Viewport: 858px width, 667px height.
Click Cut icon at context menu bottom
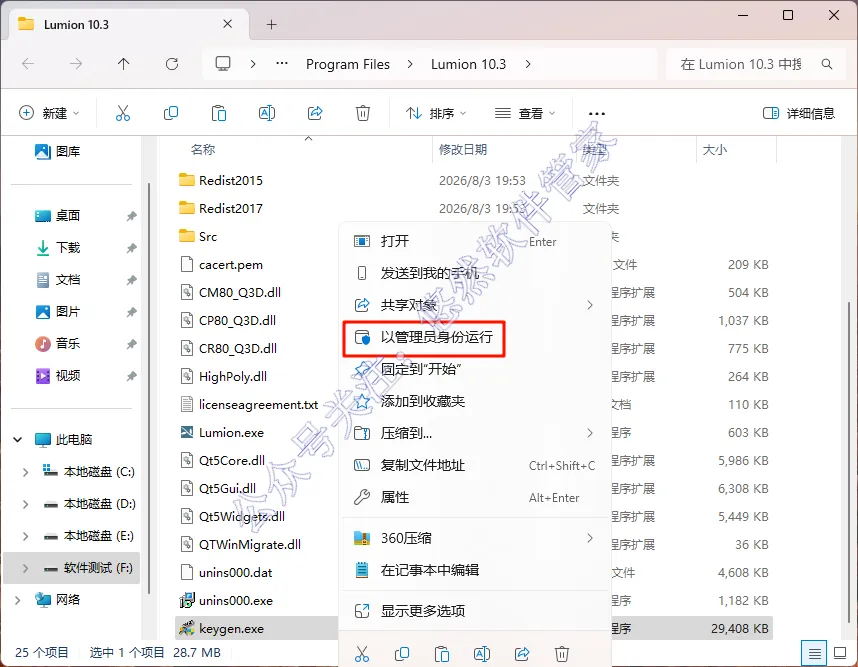(x=362, y=653)
